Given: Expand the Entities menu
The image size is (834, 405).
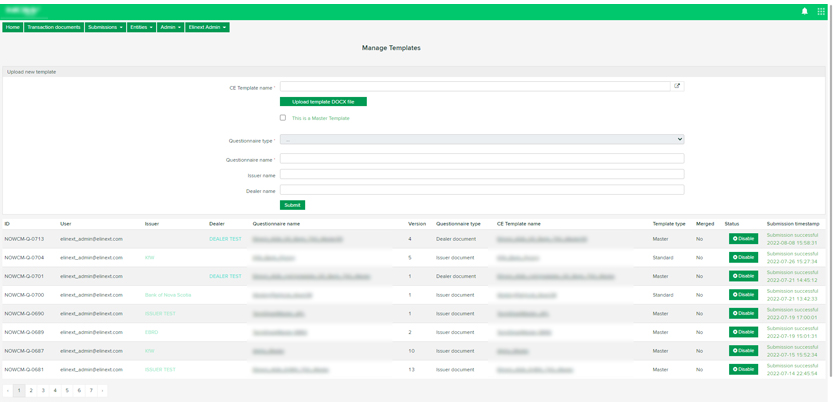Looking at the screenshot, I should (x=141, y=27).
